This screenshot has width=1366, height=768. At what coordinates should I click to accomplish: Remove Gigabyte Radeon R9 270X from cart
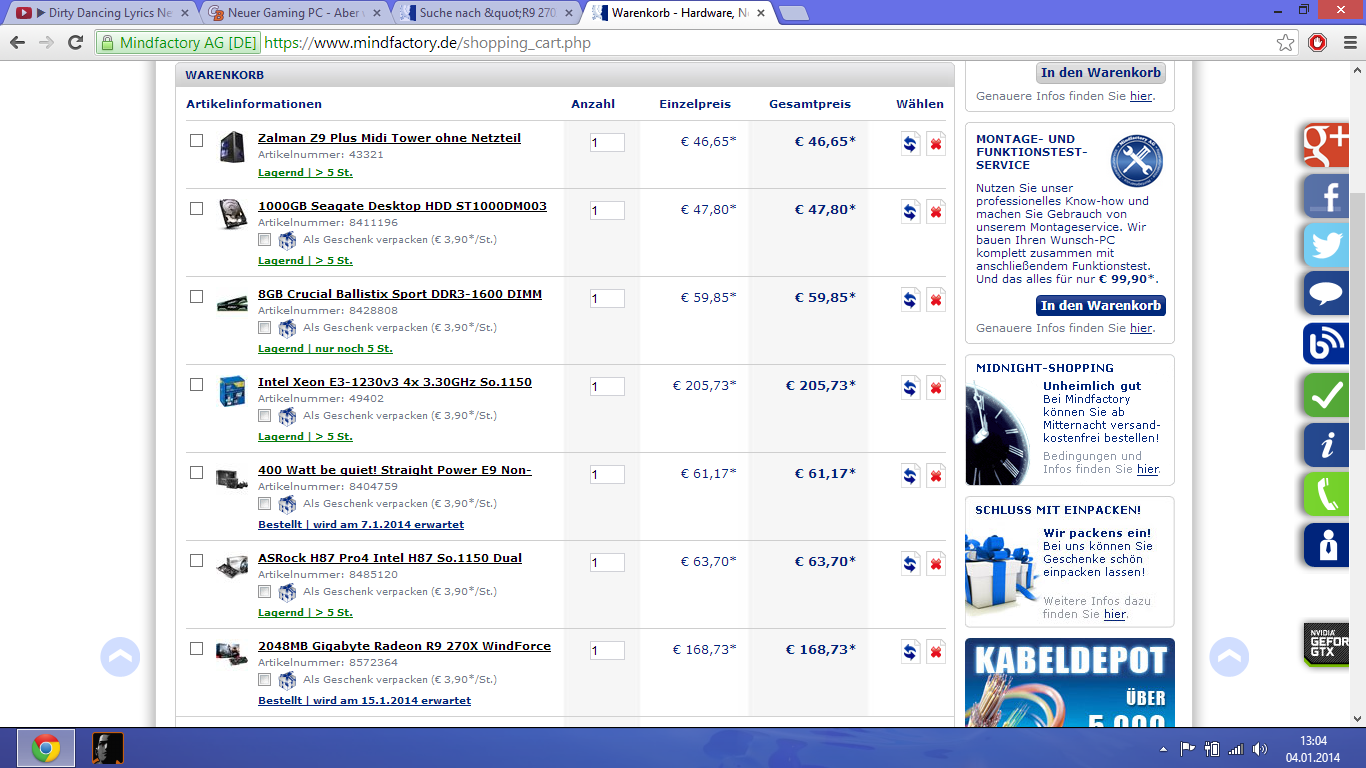coord(936,651)
